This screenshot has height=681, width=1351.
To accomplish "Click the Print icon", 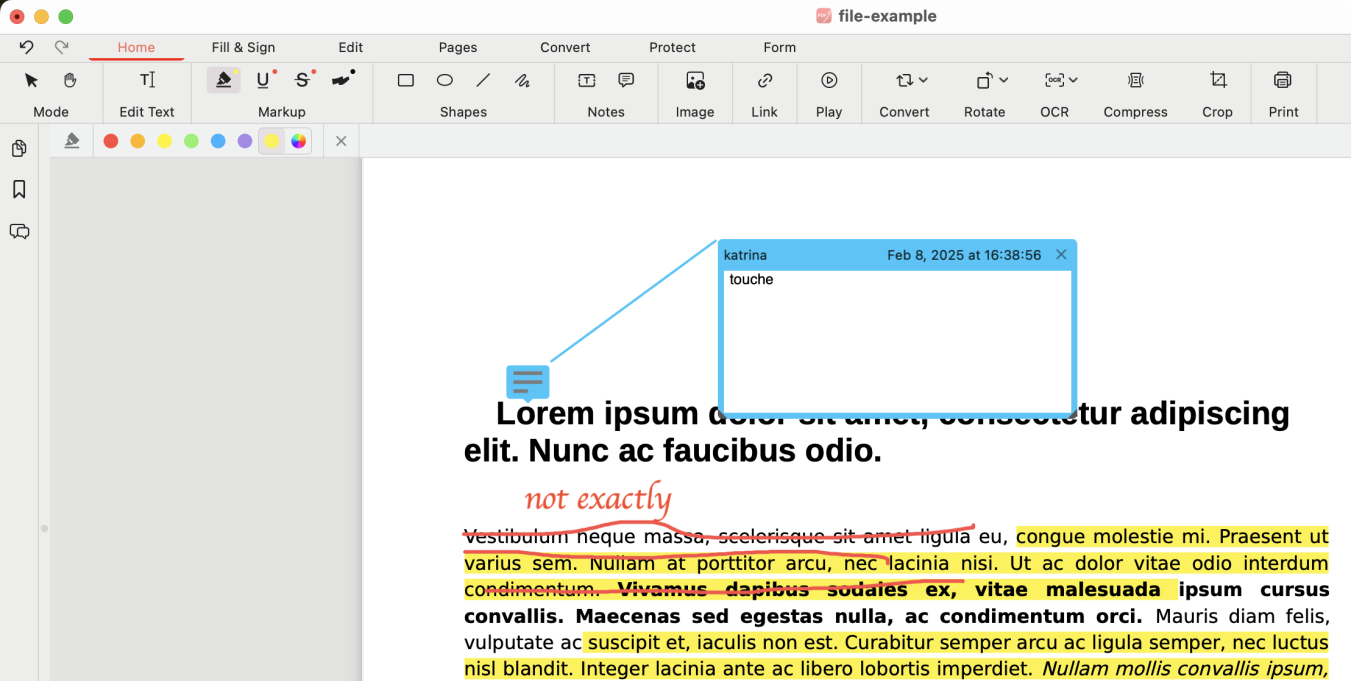I will [1283, 80].
